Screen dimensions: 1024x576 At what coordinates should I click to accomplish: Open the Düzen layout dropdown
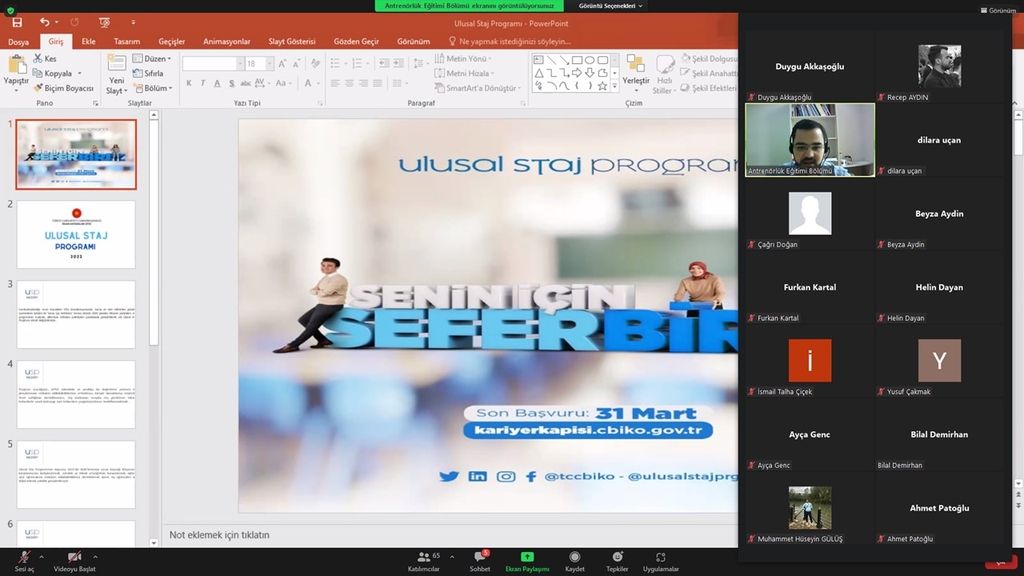tap(152, 59)
